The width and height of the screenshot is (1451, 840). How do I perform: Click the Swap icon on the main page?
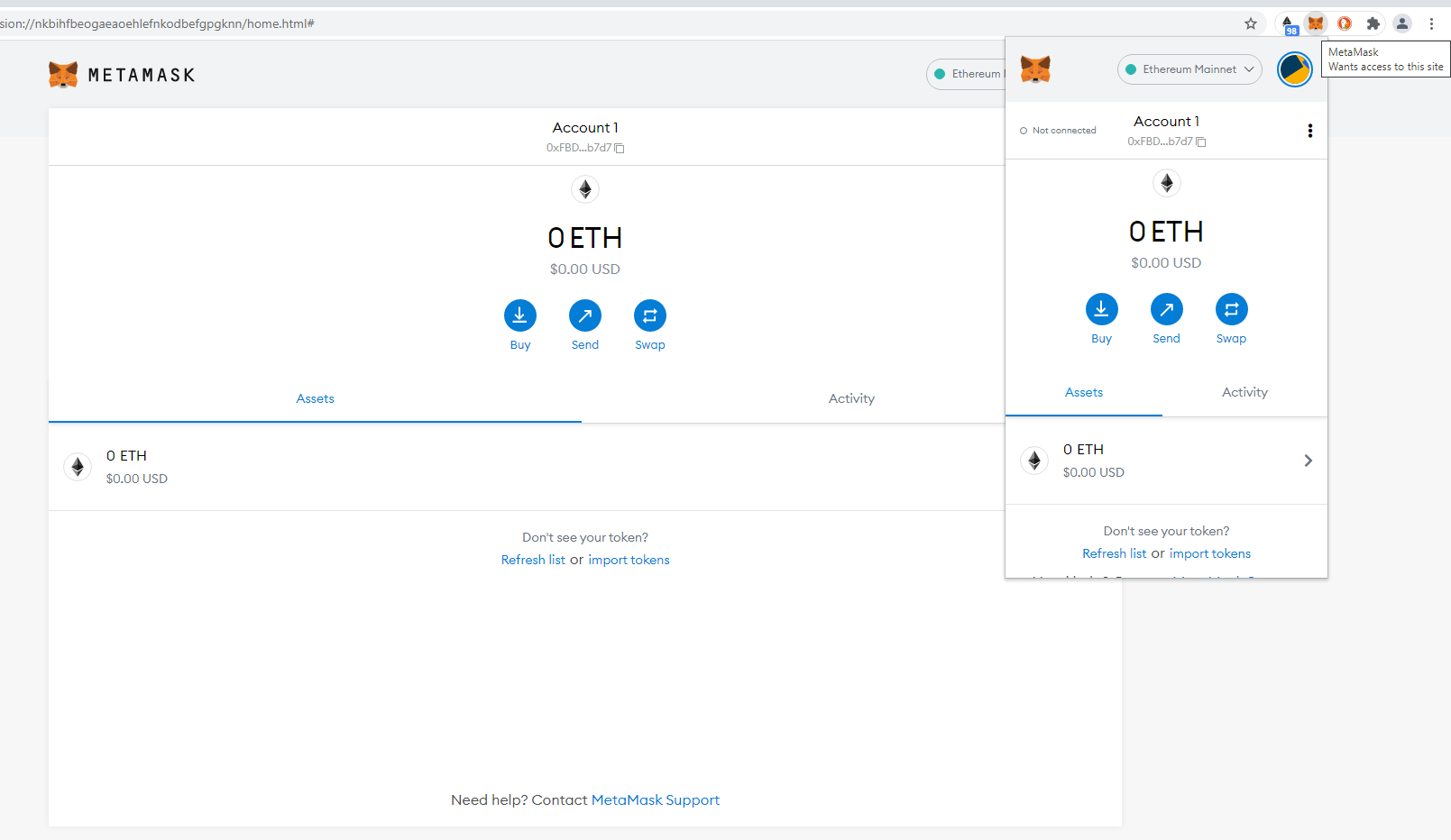[x=650, y=315]
